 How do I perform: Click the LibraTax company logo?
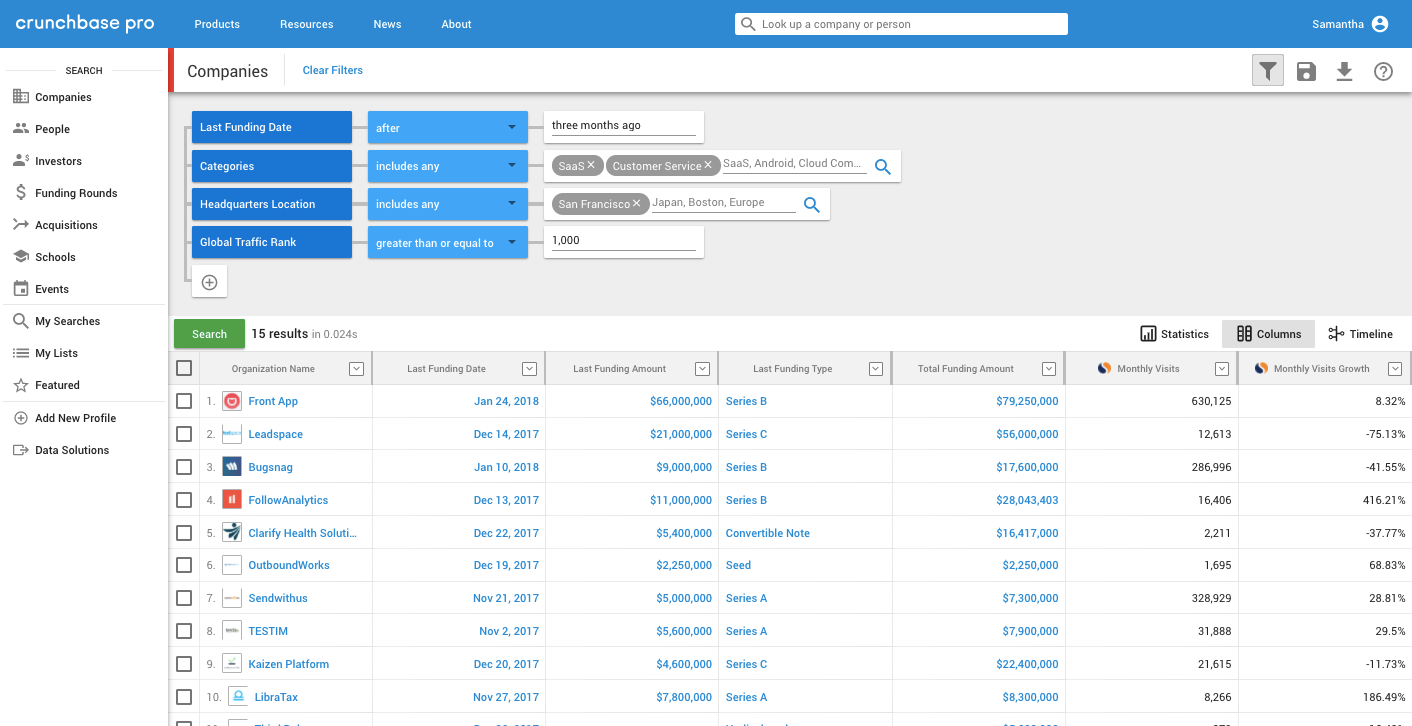(238, 697)
